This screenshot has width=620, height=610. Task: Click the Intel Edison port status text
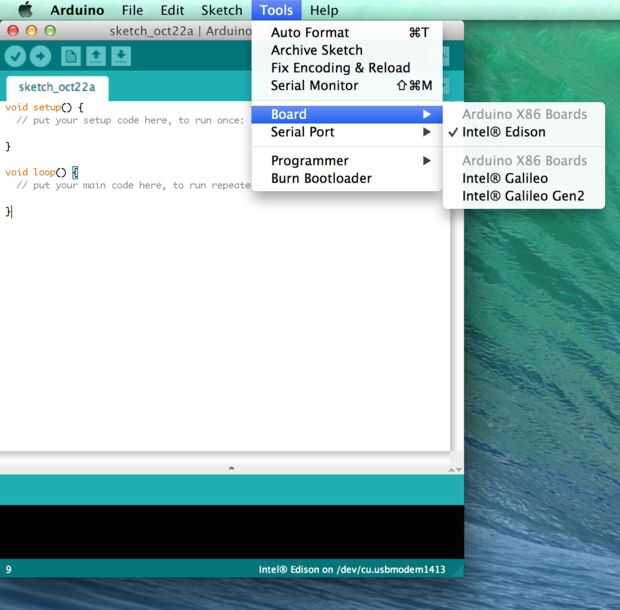pos(352,569)
